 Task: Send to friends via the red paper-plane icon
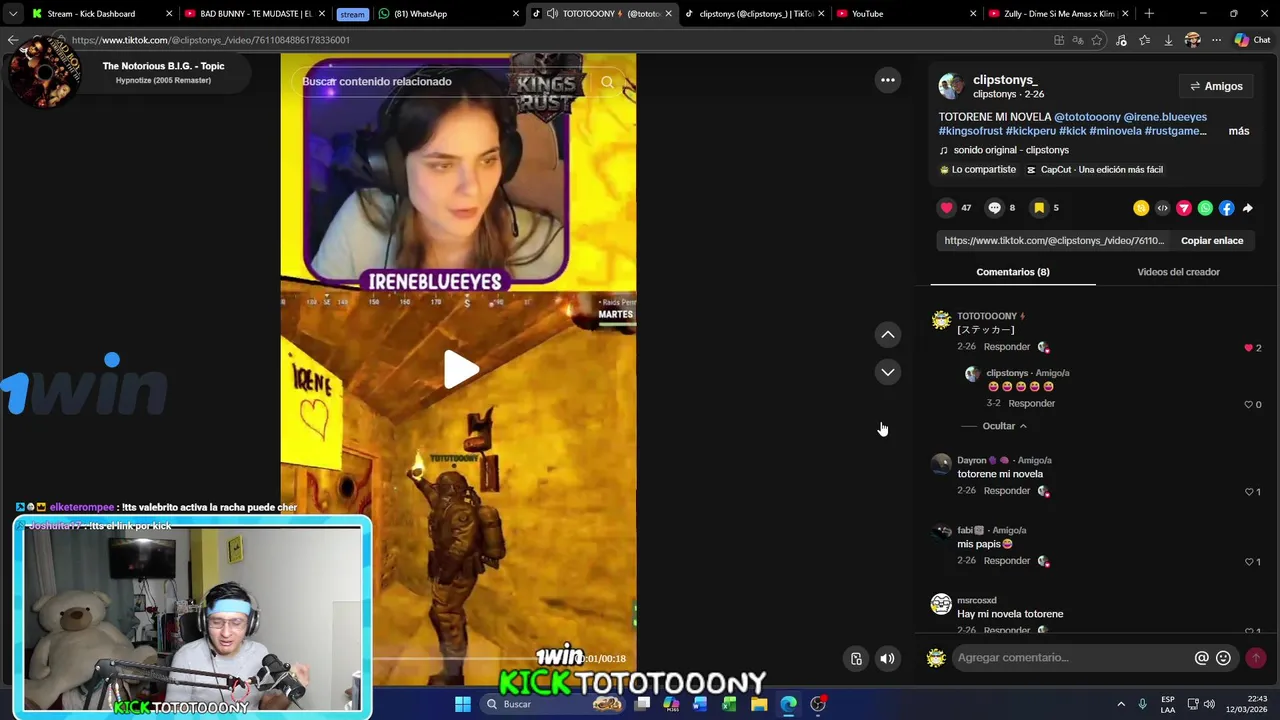1184,208
